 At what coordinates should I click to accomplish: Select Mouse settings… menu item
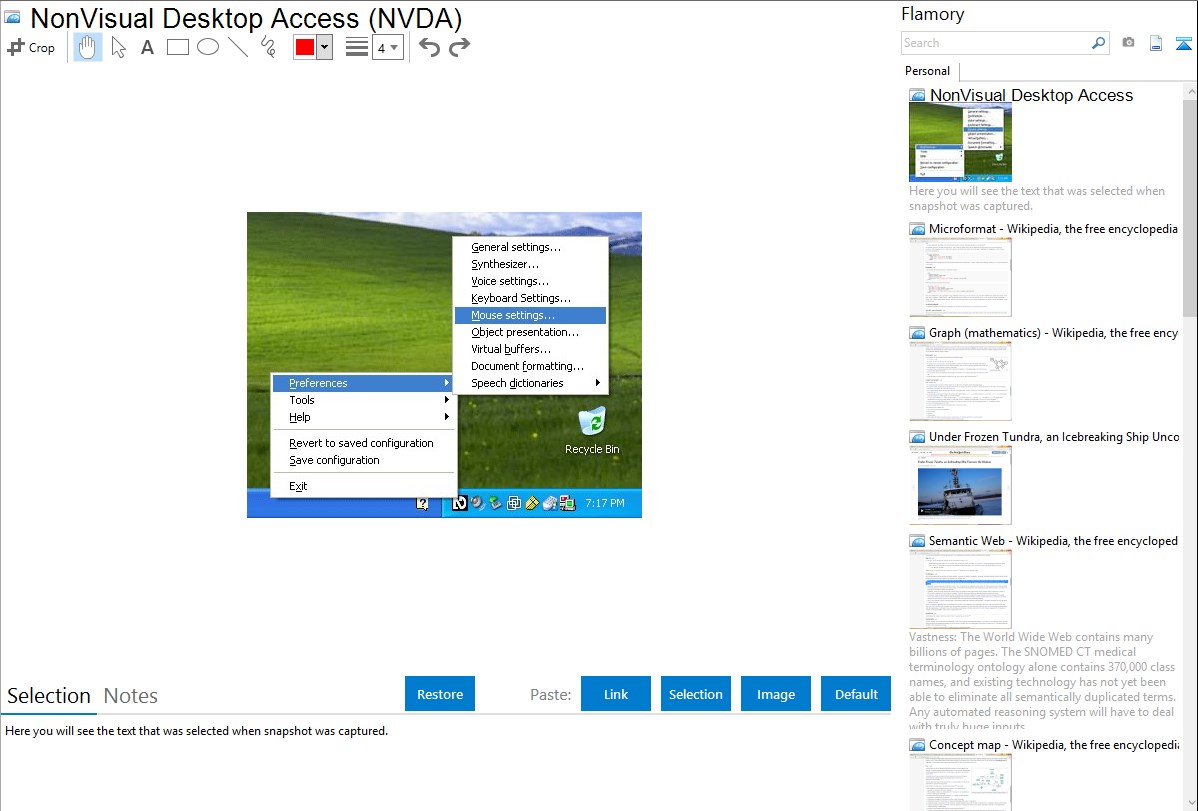[530, 315]
